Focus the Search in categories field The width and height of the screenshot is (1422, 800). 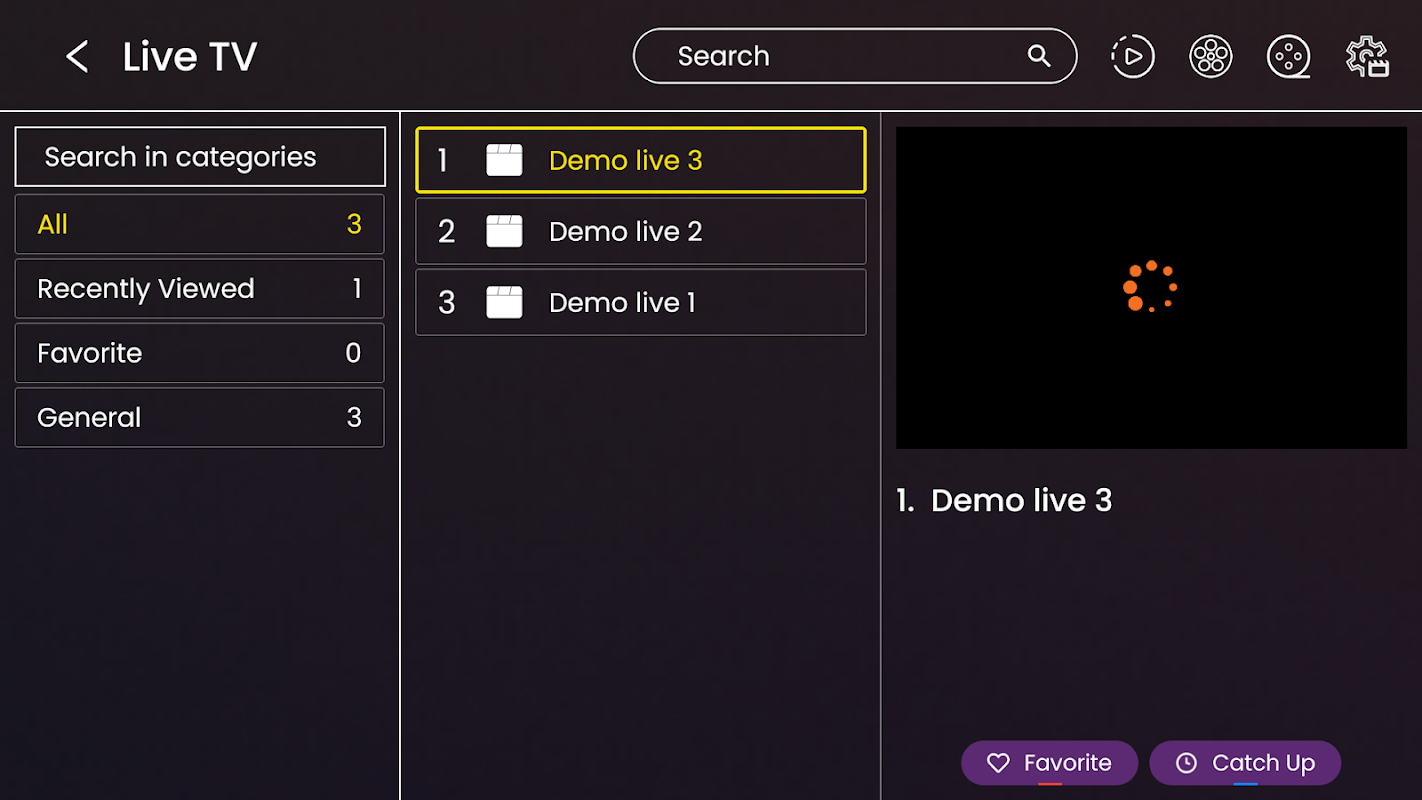click(x=200, y=157)
